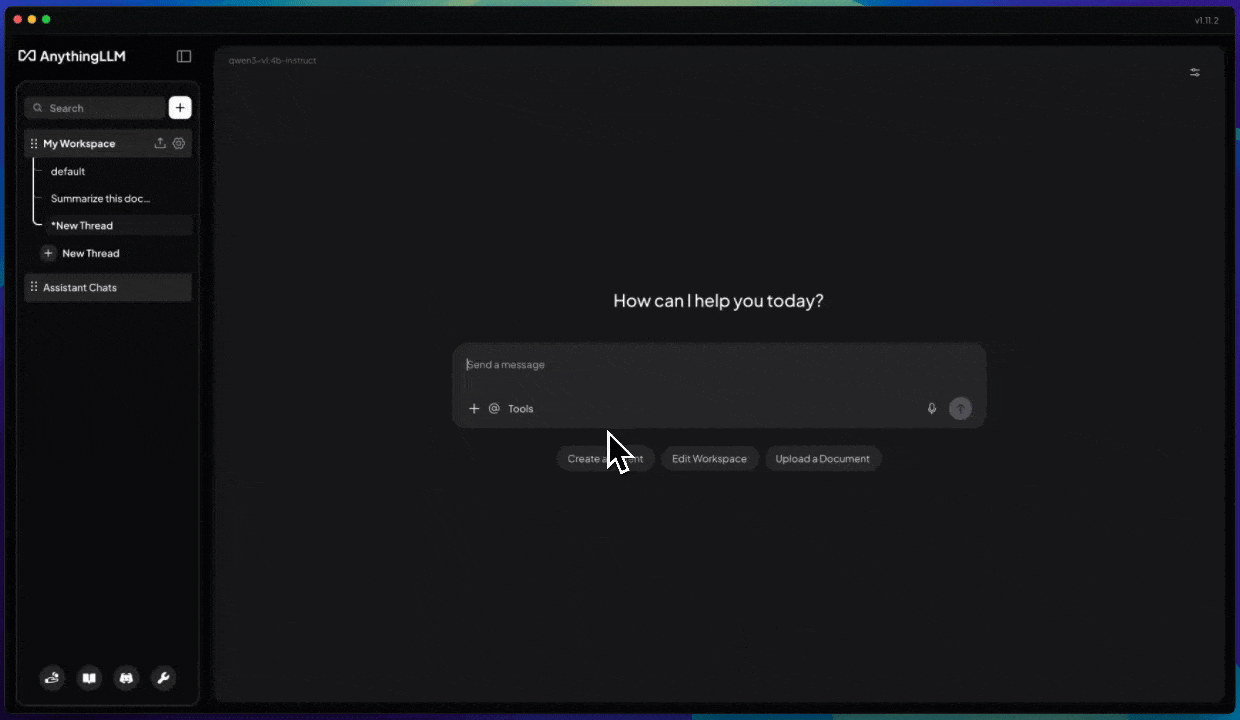Toggle the sidebar collapse icon
1240x720 pixels.
click(184, 57)
